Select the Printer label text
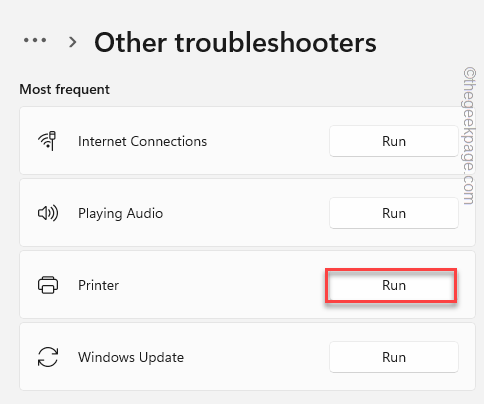 click(x=98, y=285)
